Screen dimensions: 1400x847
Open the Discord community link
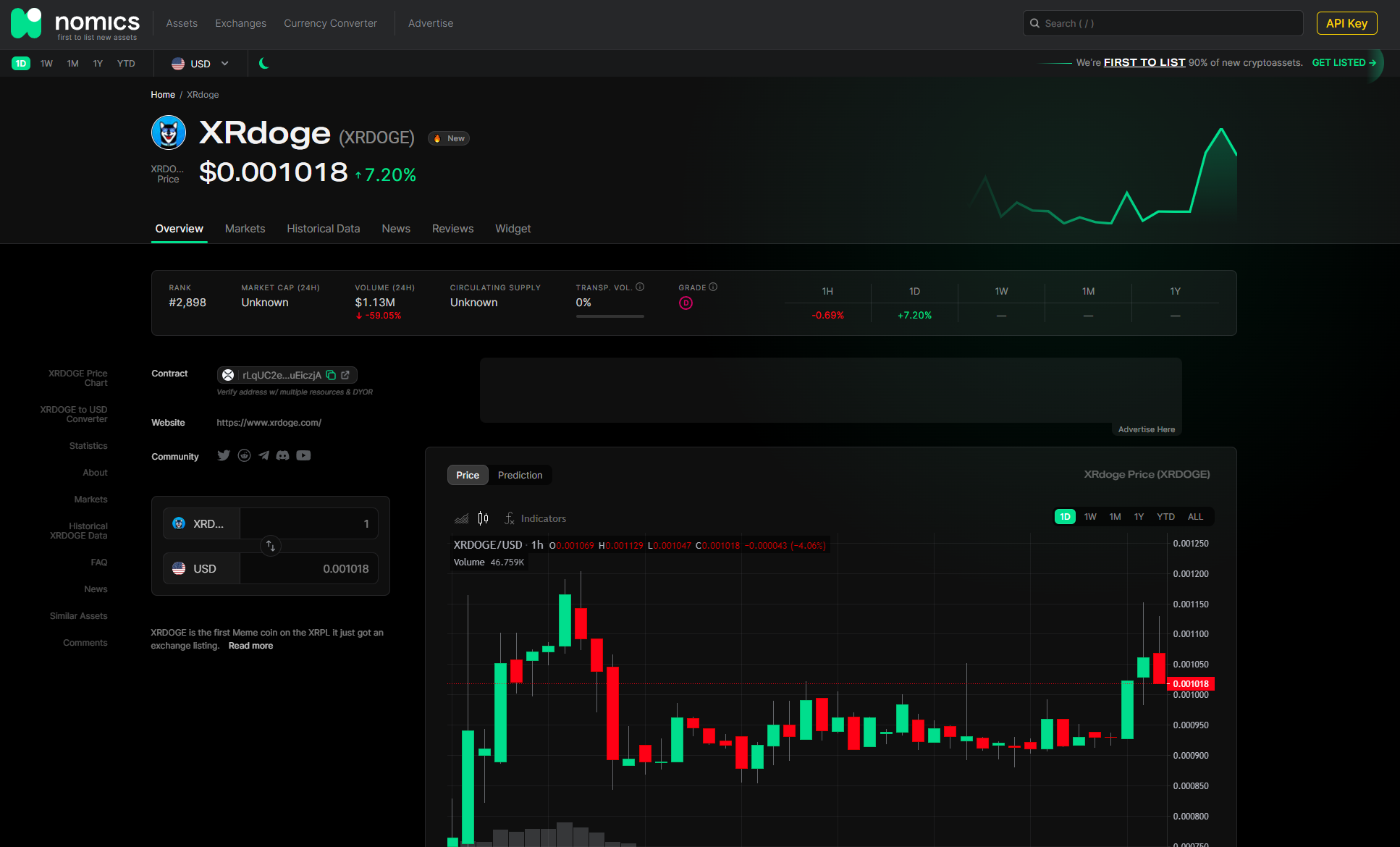[x=282, y=455]
